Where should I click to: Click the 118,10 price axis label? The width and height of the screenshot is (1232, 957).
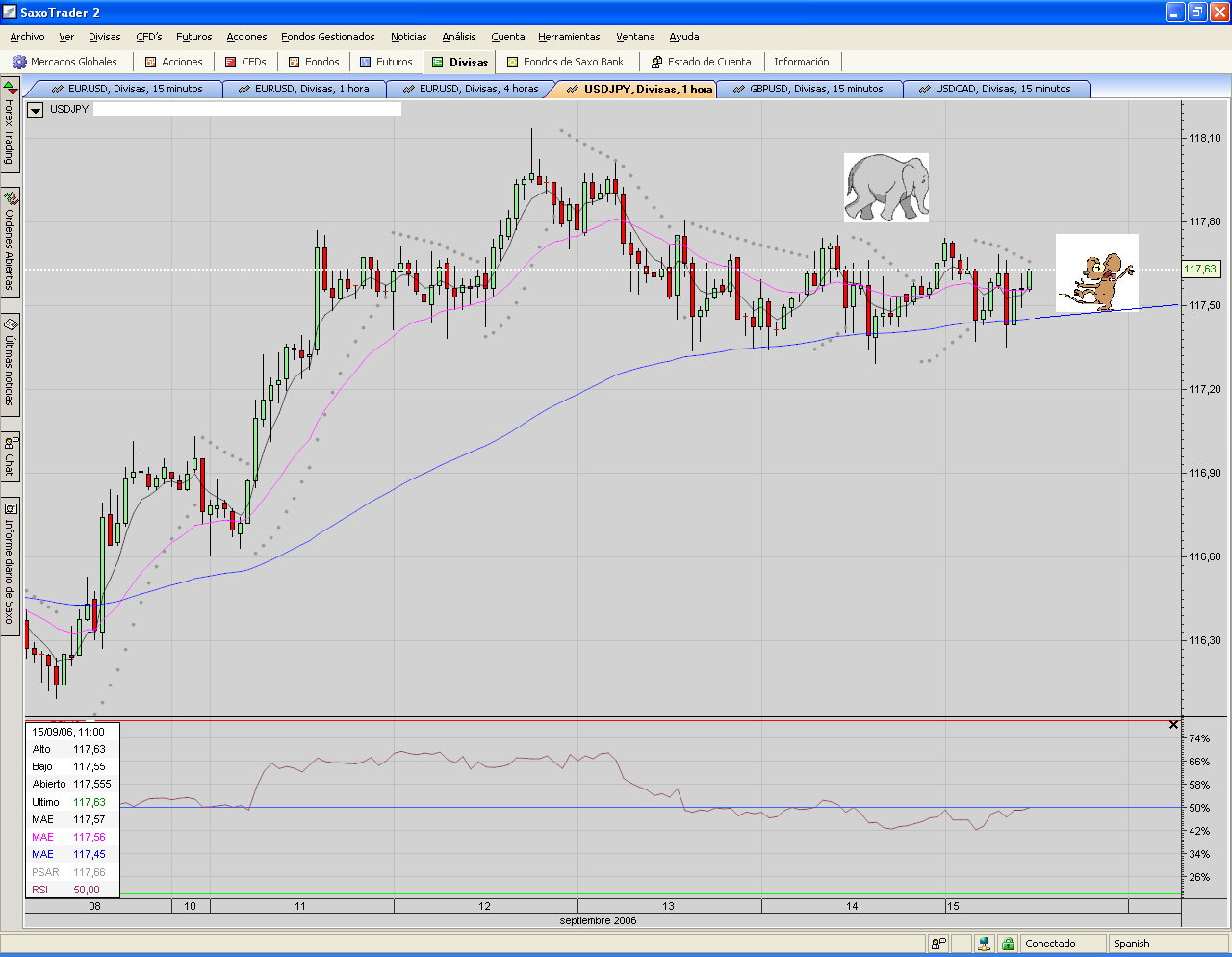click(1205, 138)
